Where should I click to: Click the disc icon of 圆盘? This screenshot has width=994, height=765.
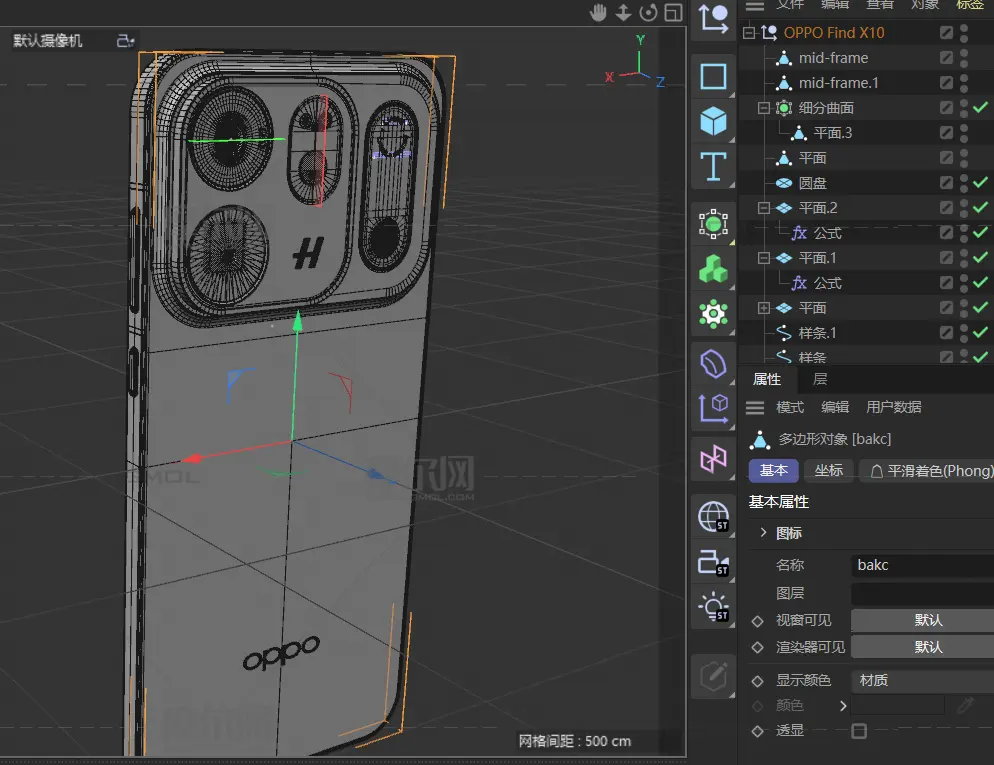[x=784, y=183]
